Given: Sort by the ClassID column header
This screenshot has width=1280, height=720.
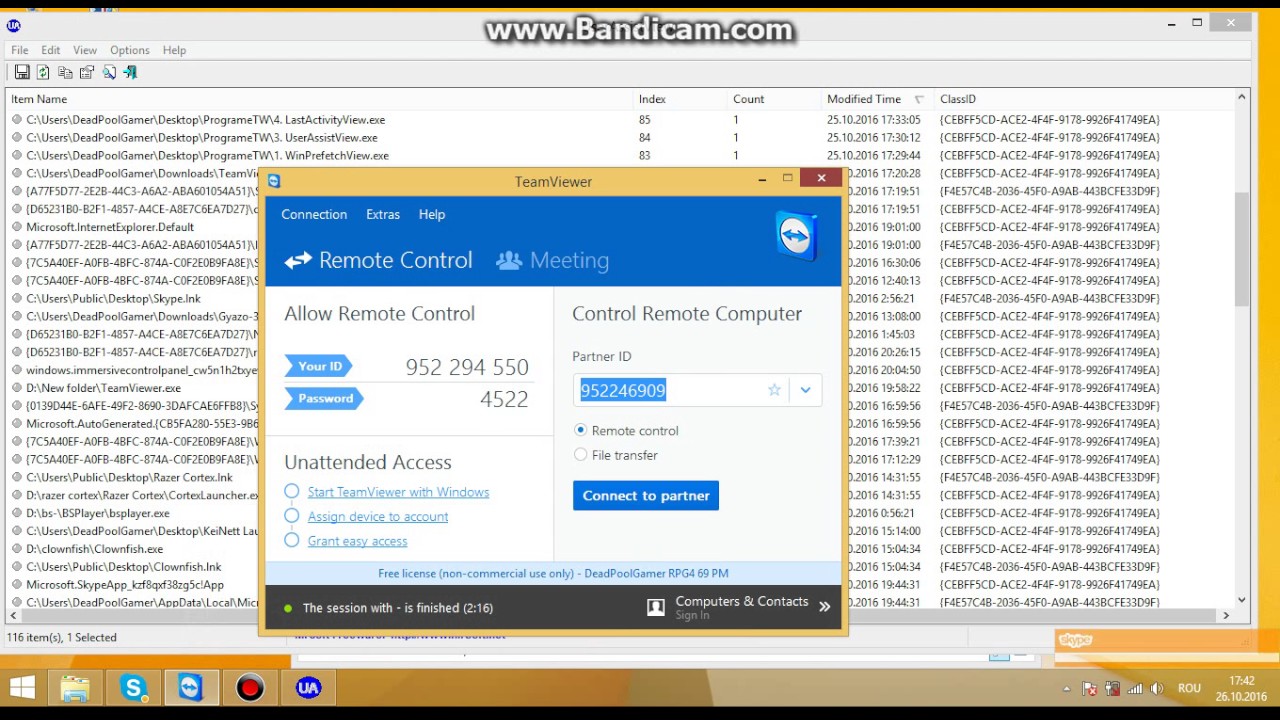Looking at the screenshot, I should click(1083, 99).
